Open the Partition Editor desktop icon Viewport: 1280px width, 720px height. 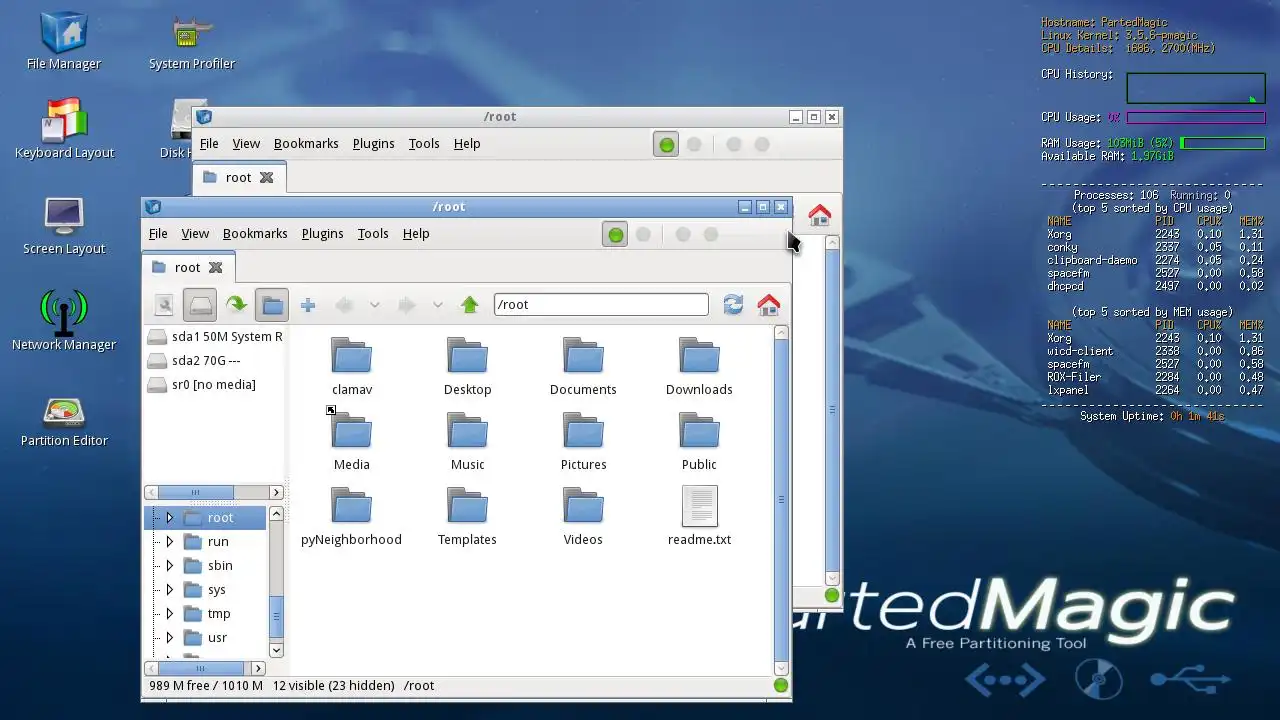[x=64, y=421]
